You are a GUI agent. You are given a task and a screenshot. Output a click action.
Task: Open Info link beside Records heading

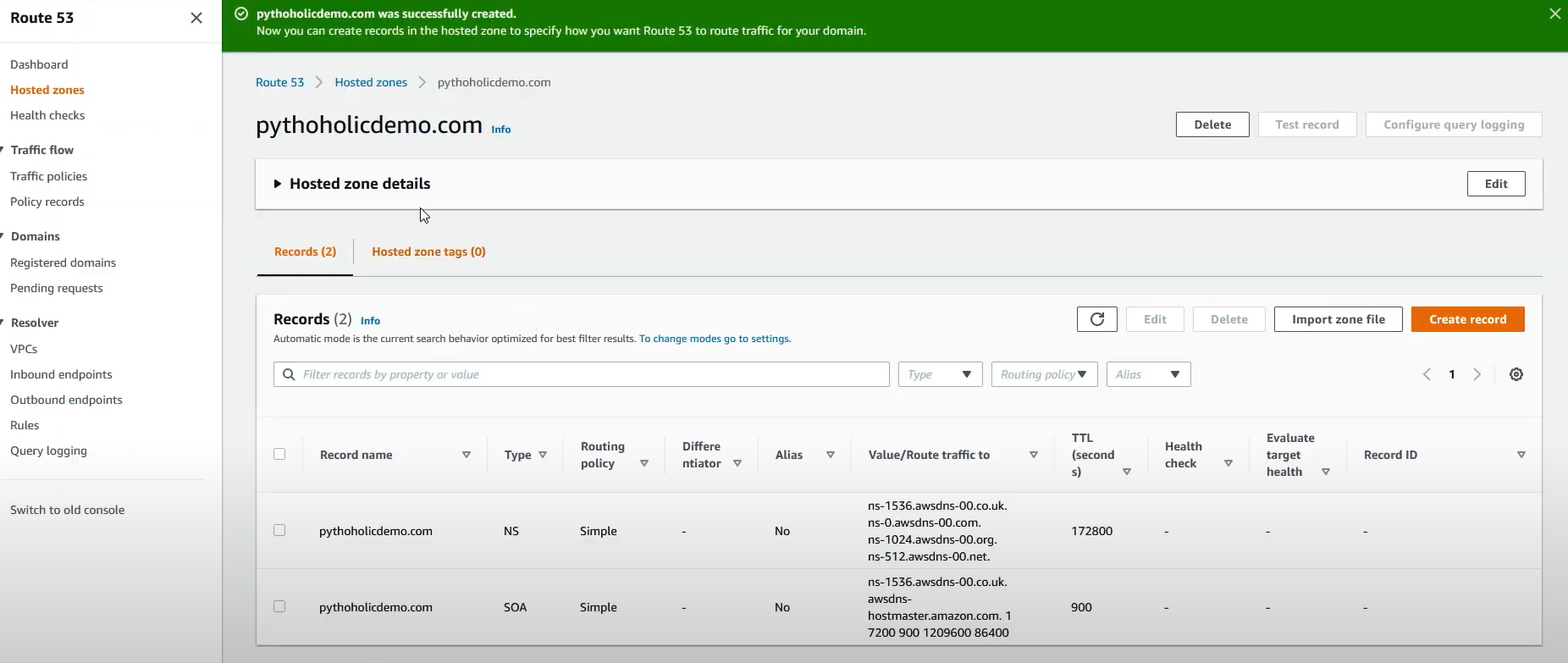pyautogui.click(x=370, y=321)
